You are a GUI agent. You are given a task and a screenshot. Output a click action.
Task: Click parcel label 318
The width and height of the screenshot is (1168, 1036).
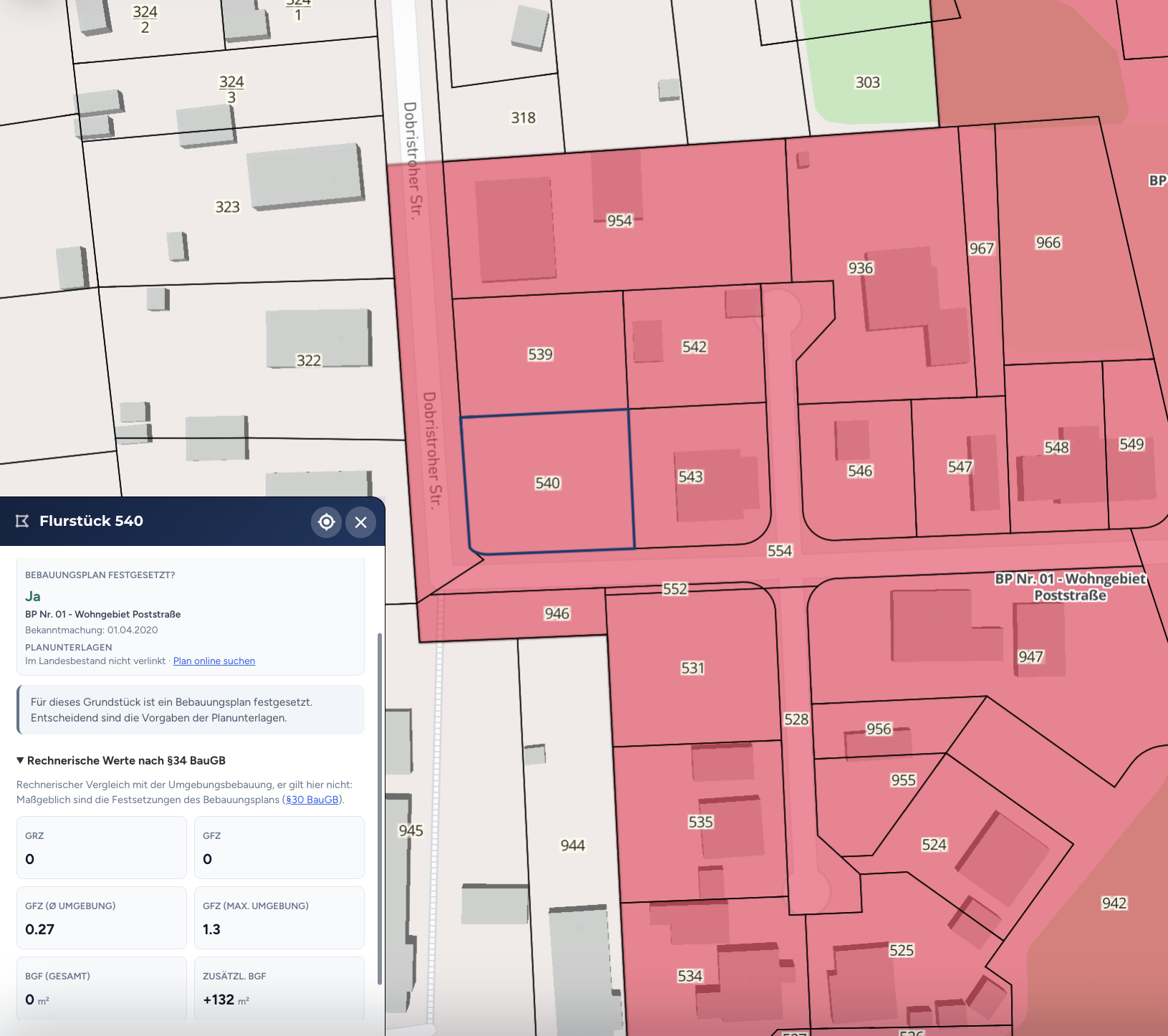(523, 117)
